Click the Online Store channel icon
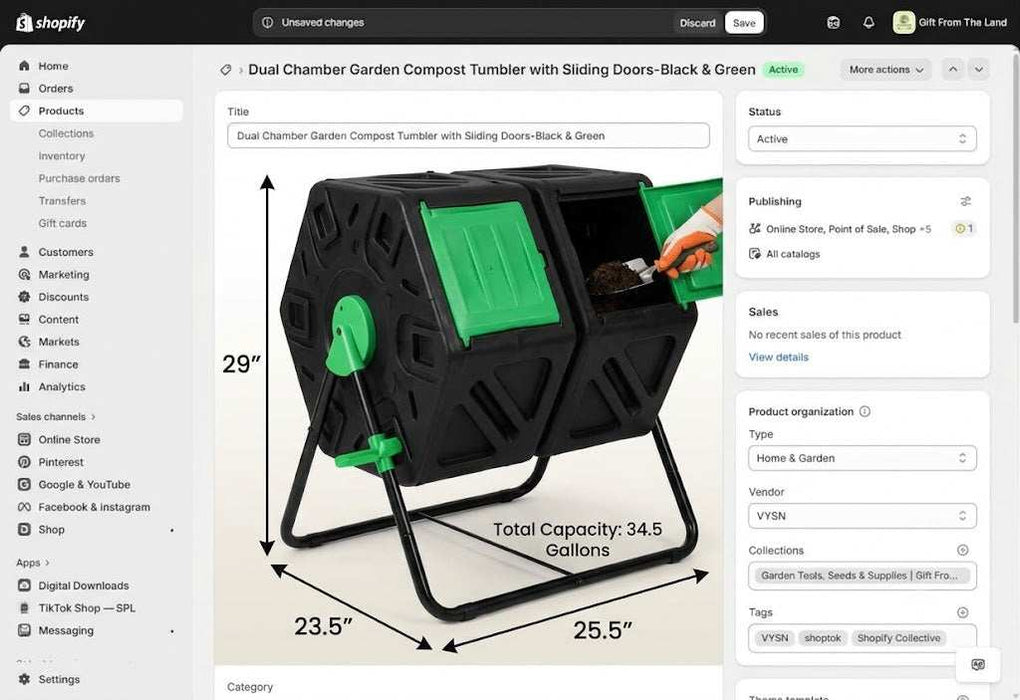Screen dimensions: 1020x700 point(24,440)
